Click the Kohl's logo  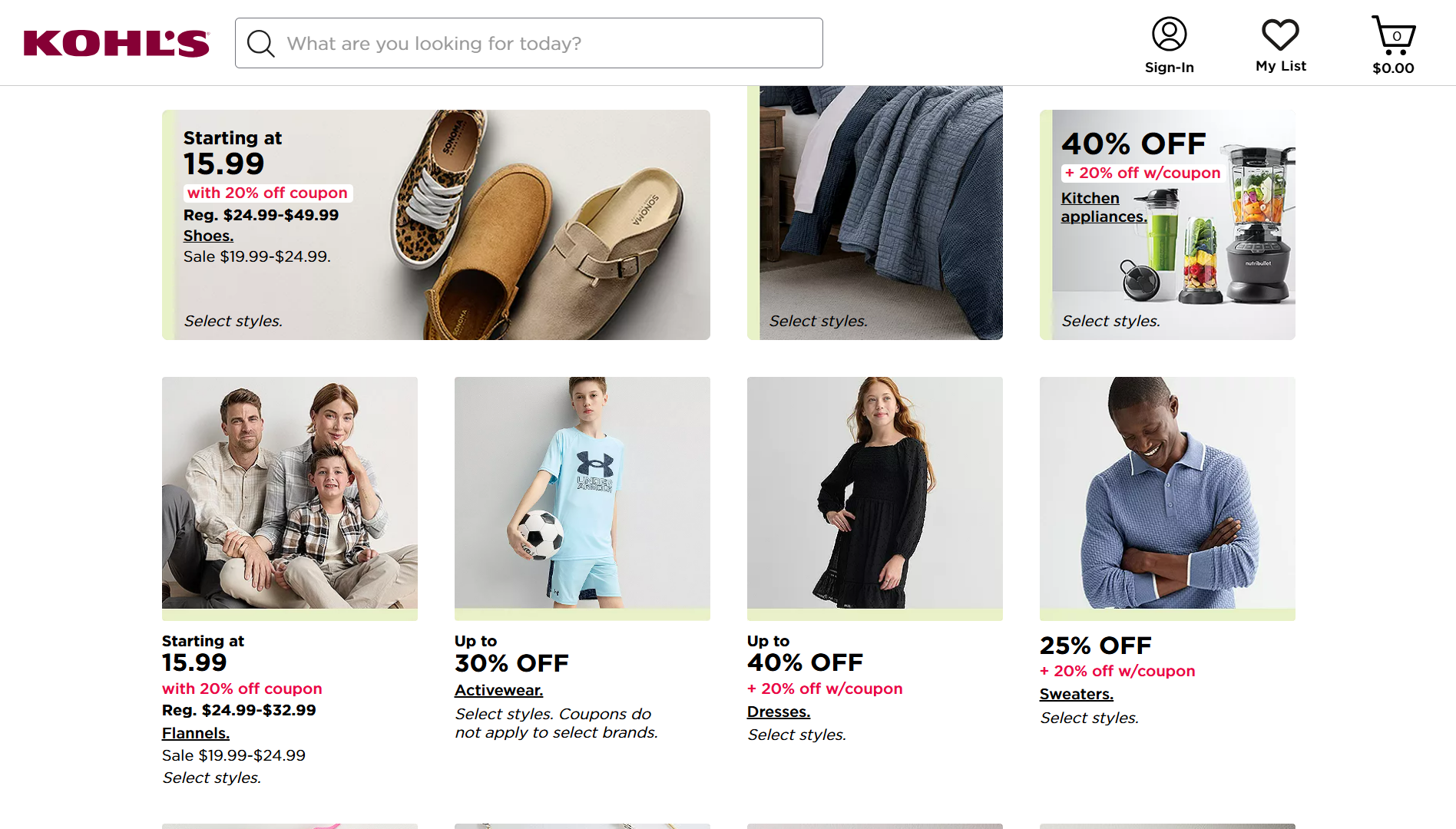[x=116, y=44]
